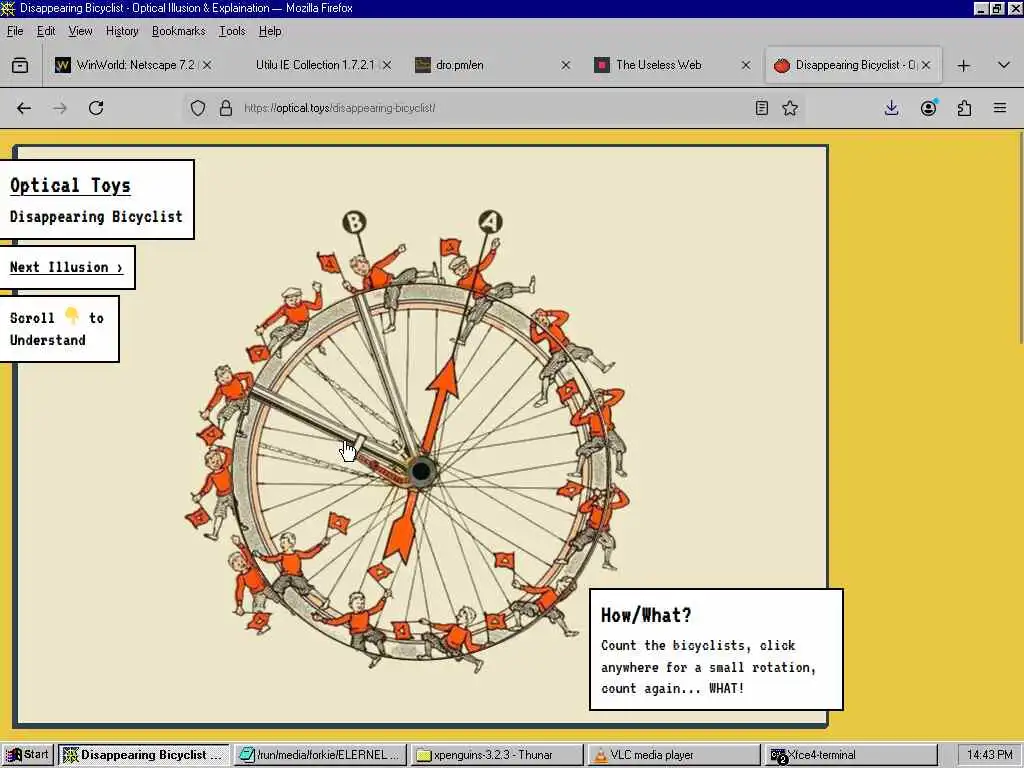
Task: Open the Tools menu
Action: (232, 31)
